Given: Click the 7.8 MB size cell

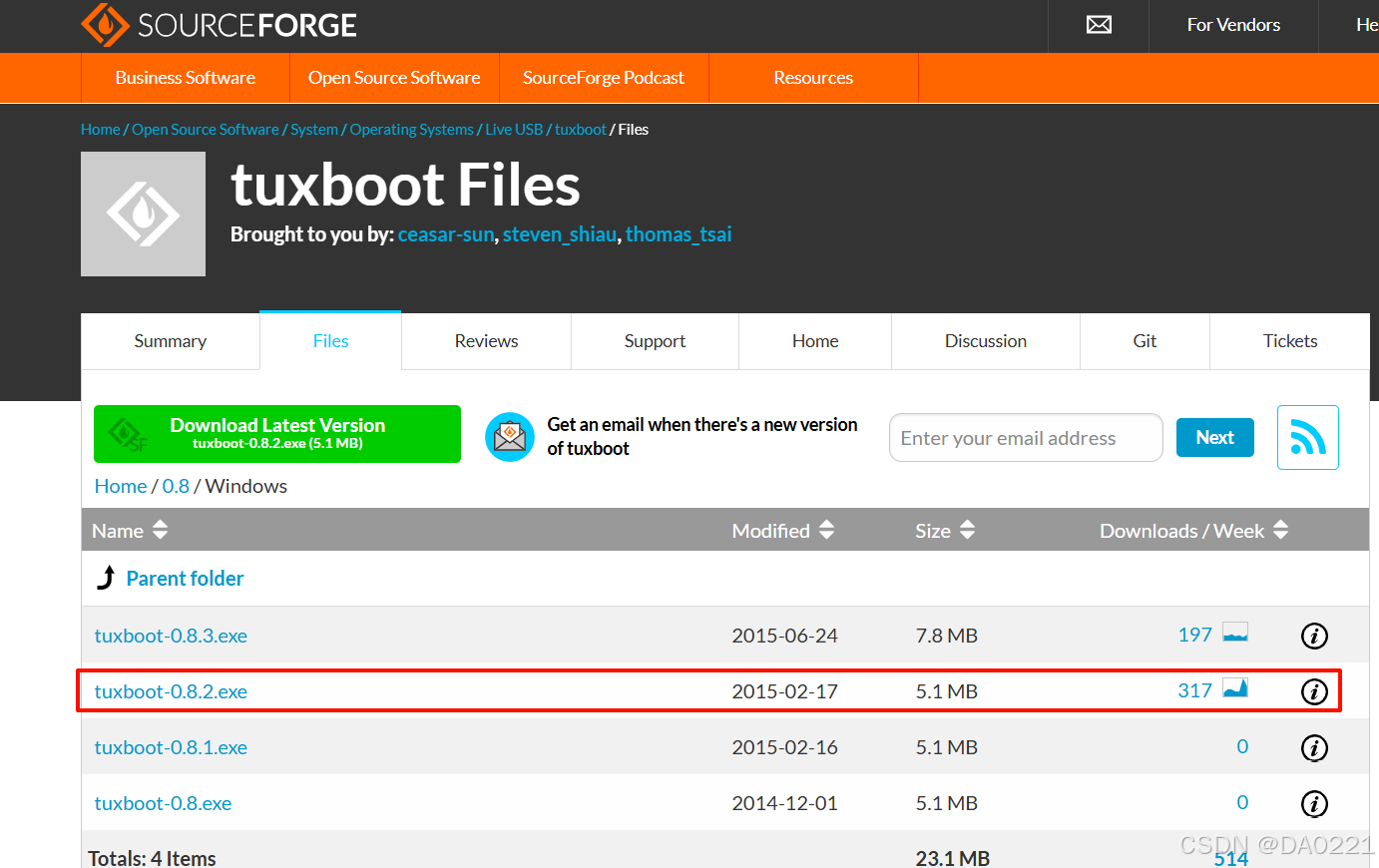Looking at the screenshot, I should tap(946, 636).
